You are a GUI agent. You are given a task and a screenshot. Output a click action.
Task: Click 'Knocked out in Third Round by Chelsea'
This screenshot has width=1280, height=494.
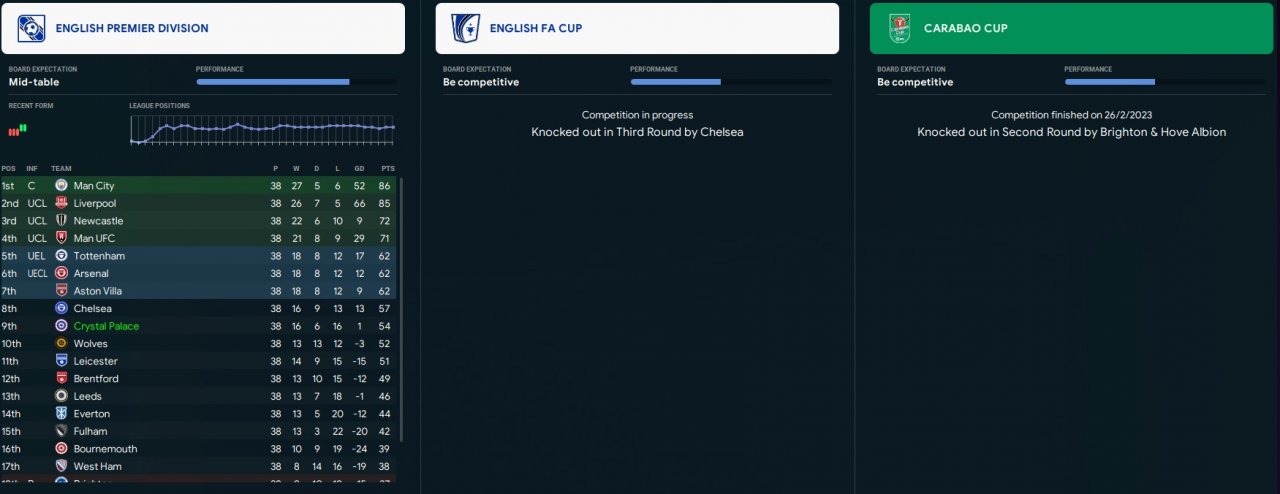[637, 132]
